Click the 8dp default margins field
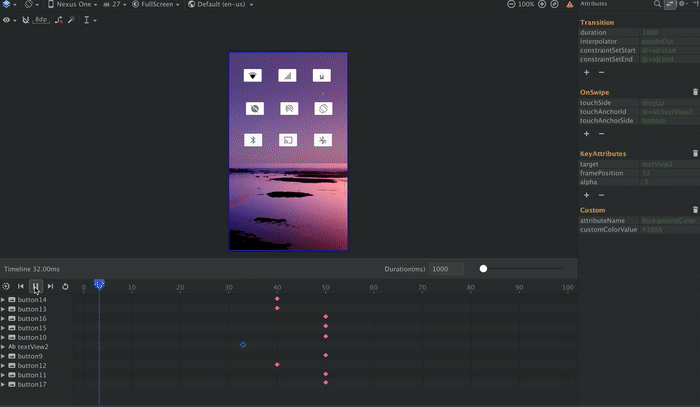 click(x=41, y=20)
